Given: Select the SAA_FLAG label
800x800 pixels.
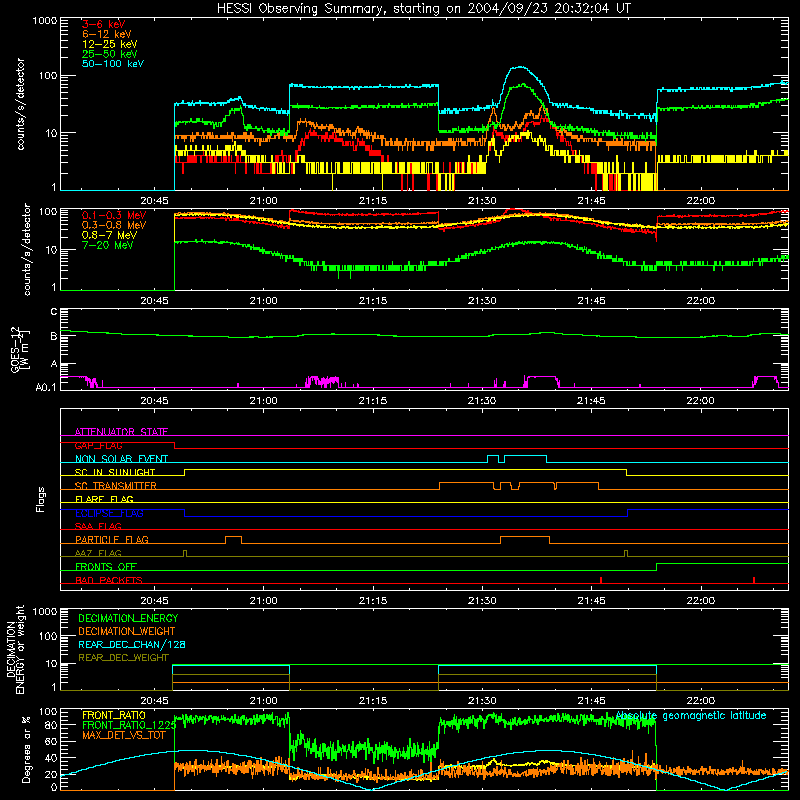Looking at the screenshot, I should (x=98, y=526).
